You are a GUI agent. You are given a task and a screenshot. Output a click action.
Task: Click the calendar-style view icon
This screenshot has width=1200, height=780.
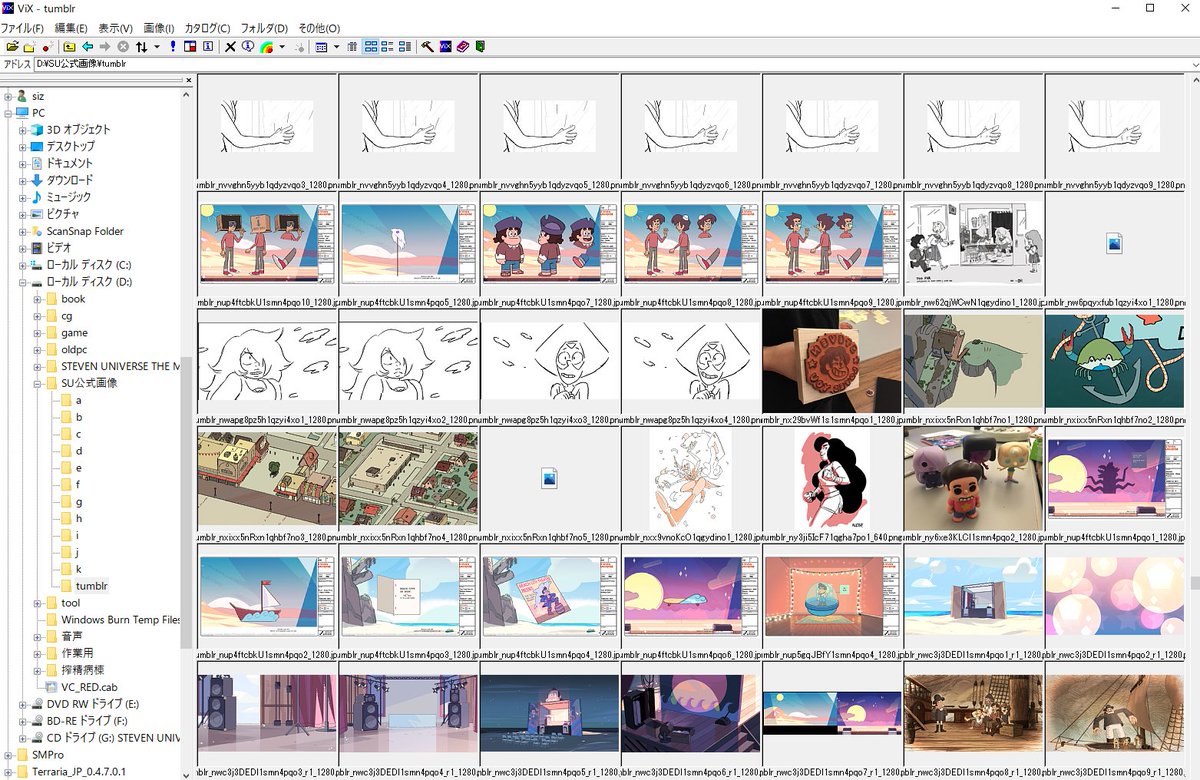[321, 46]
